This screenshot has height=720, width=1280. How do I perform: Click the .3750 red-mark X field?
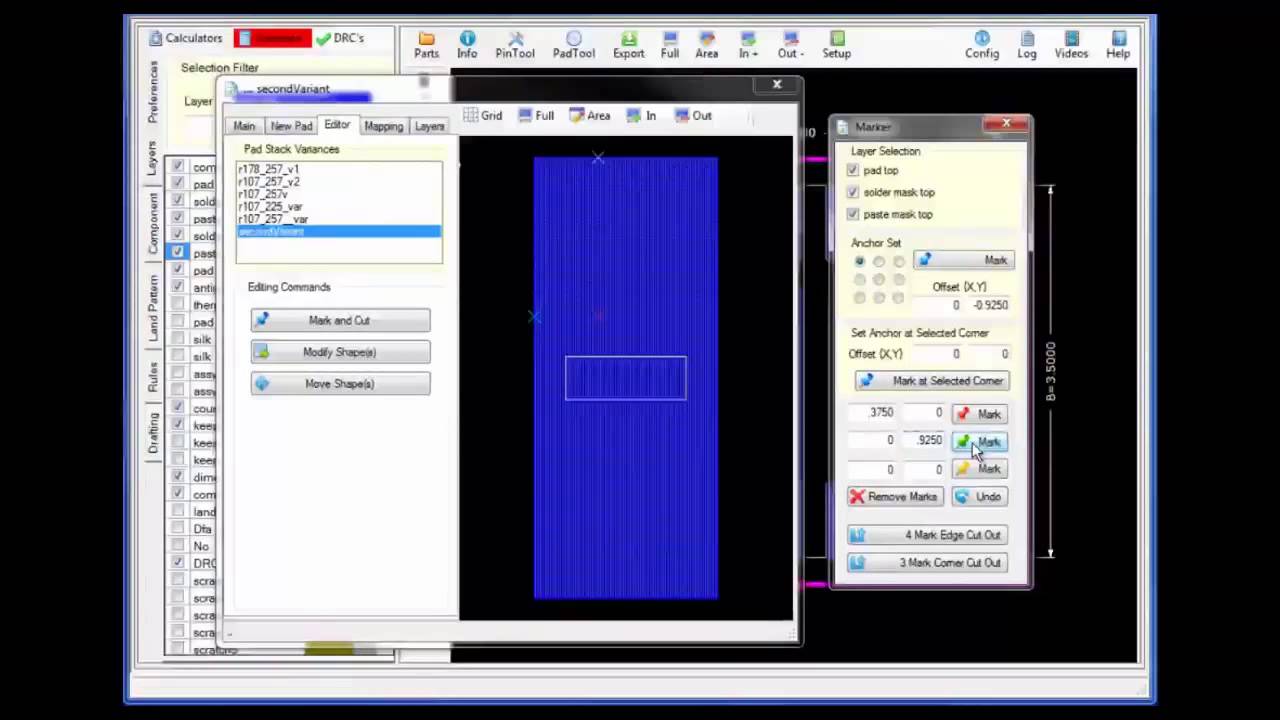[x=874, y=413]
